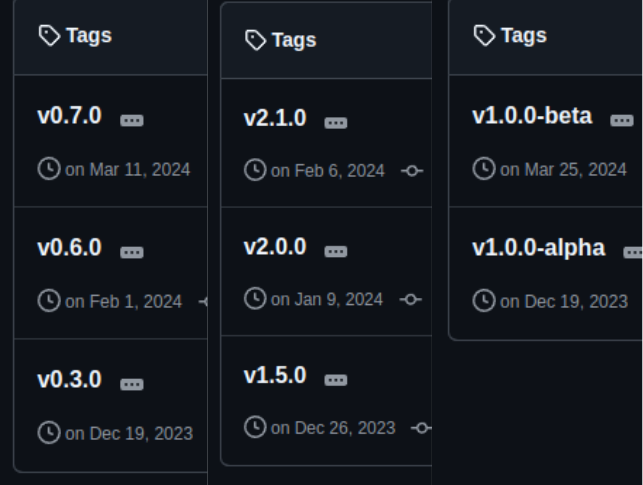Image resolution: width=643 pixels, height=485 pixels.
Task: Click commit icon next to Dec 26, 2023
Action: 421,428
